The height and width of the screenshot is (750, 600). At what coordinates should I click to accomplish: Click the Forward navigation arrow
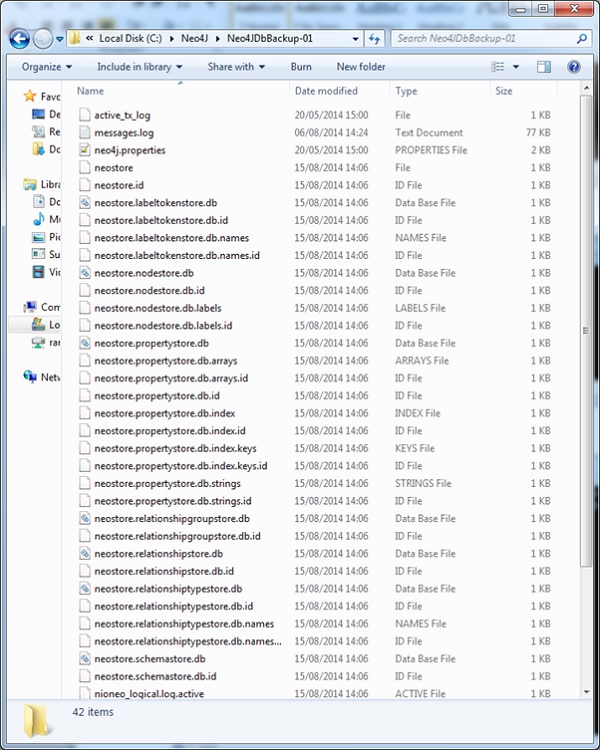pos(43,39)
